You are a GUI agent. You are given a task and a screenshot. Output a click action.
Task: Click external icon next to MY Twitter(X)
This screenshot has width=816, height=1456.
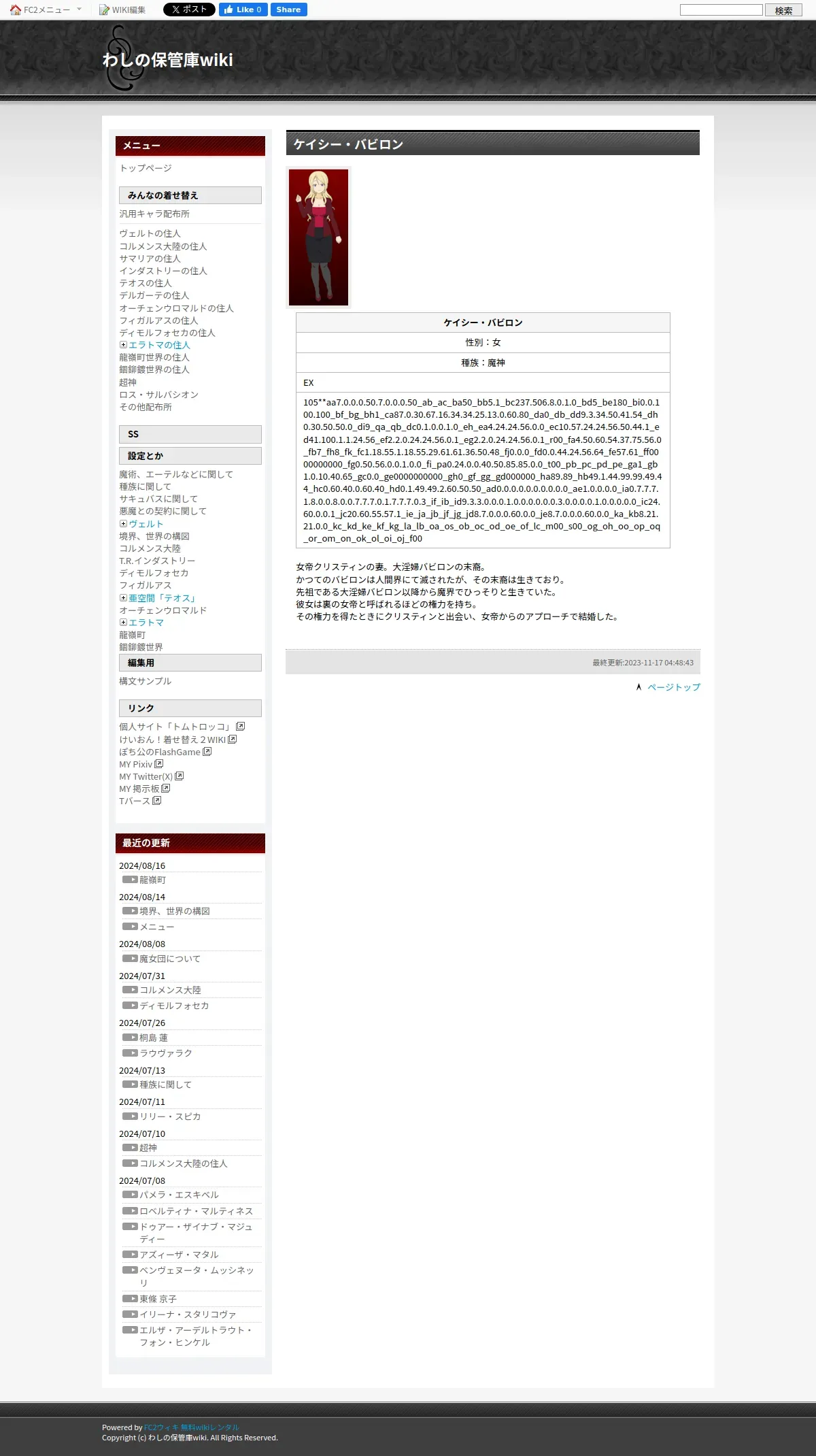(179, 776)
